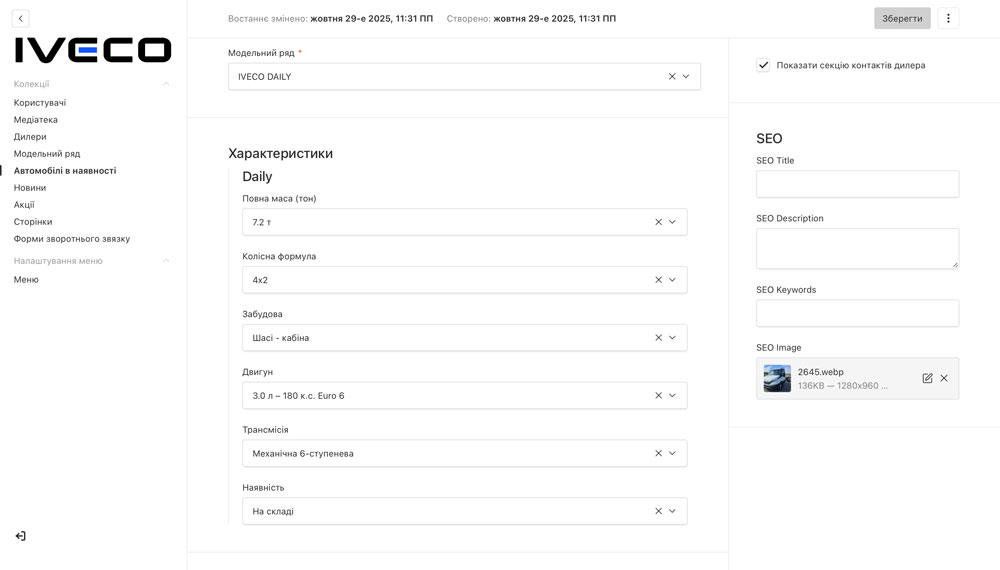Open the Колісна формула dropdown
This screenshot has width=1000, height=570.
pyautogui.click(x=672, y=280)
